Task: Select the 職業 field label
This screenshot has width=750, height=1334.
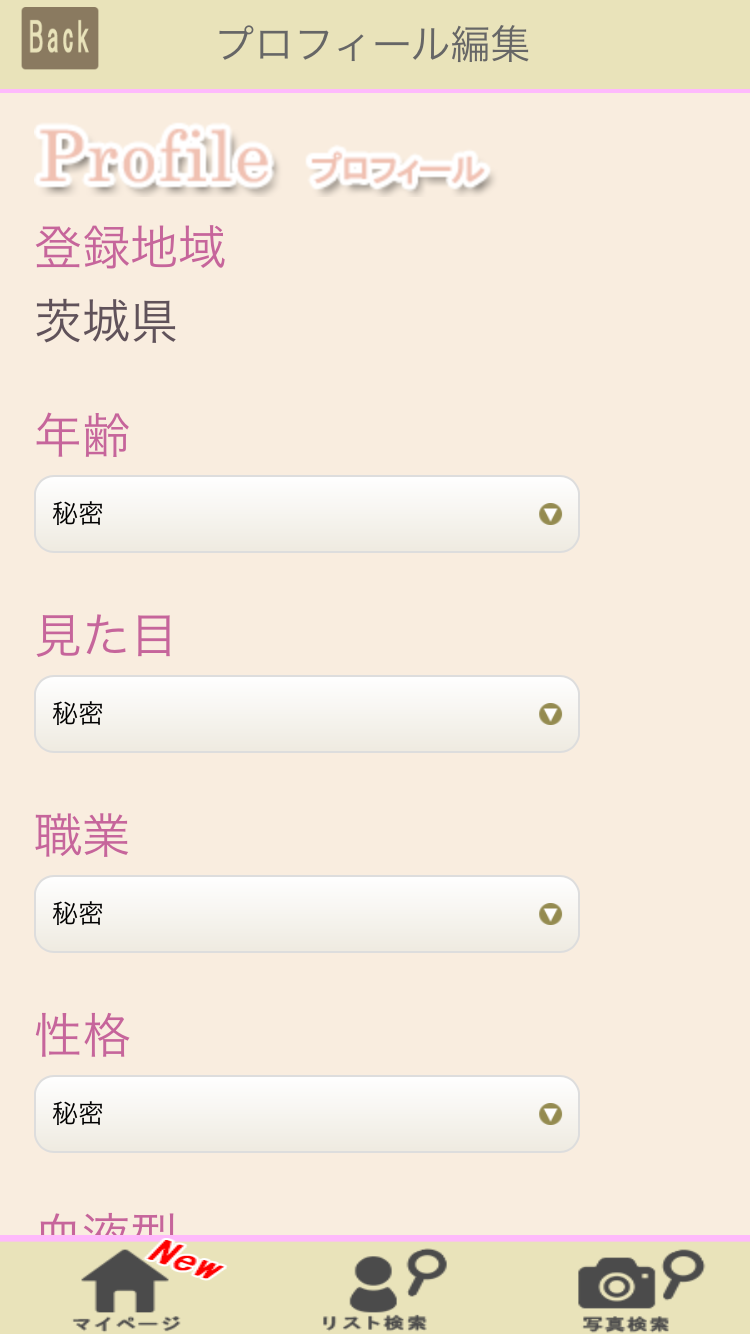Action: pyautogui.click(x=83, y=836)
